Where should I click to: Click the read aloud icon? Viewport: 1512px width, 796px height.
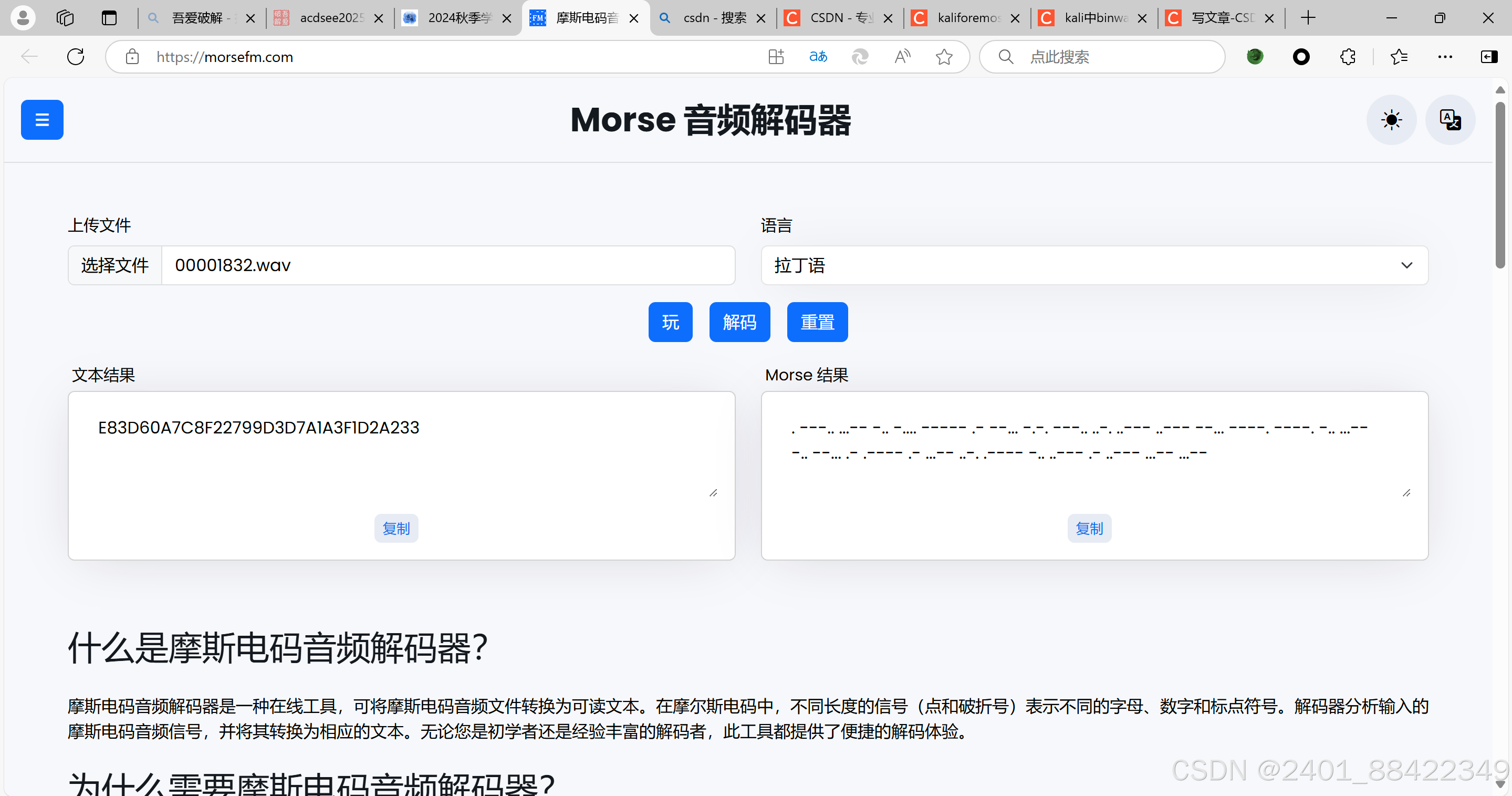point(902,57)
